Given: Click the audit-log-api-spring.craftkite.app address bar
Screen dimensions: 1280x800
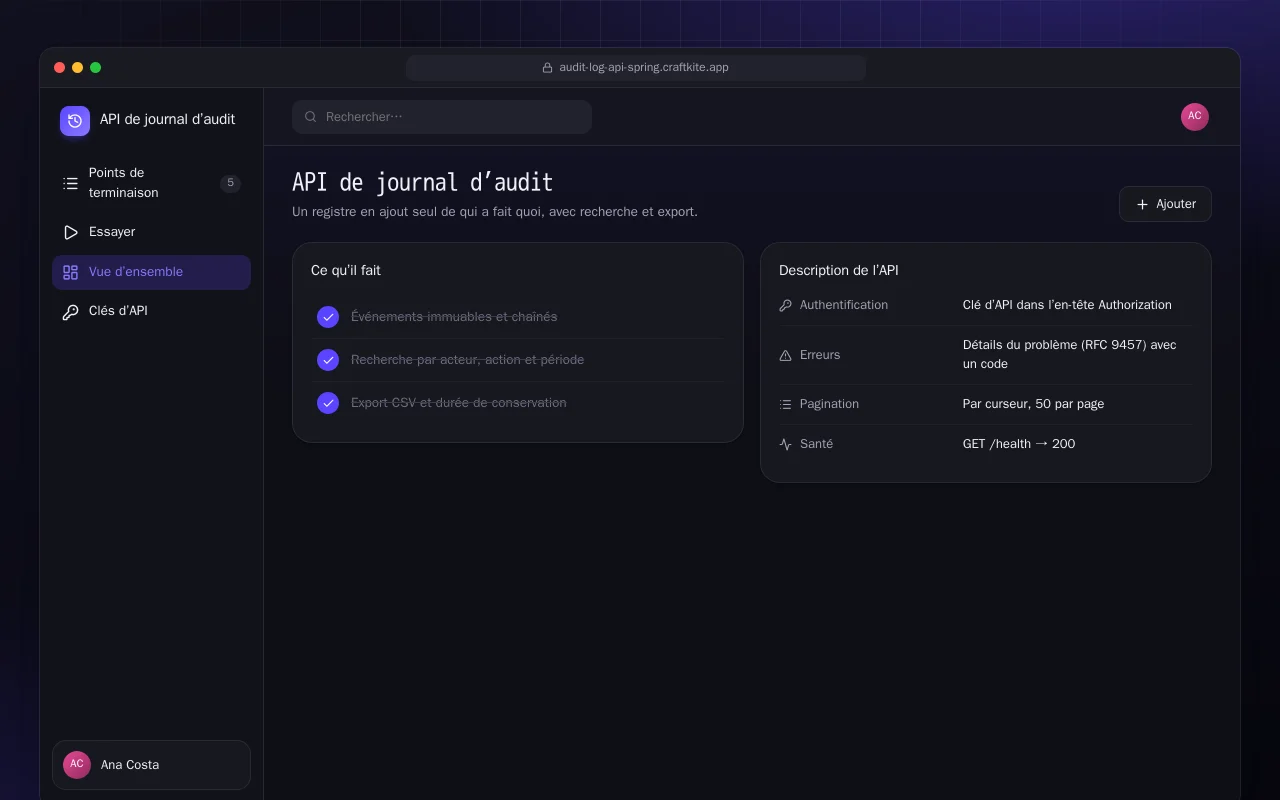Looking at the screenshot, I should [636, 68].
